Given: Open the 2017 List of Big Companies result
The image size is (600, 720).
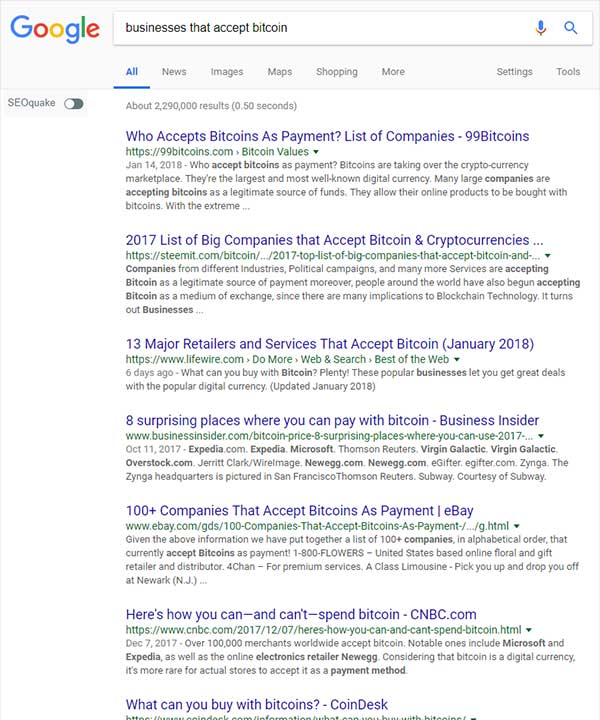Looking at the screenshot, I should pyautogui.click(x=334, y=240).
